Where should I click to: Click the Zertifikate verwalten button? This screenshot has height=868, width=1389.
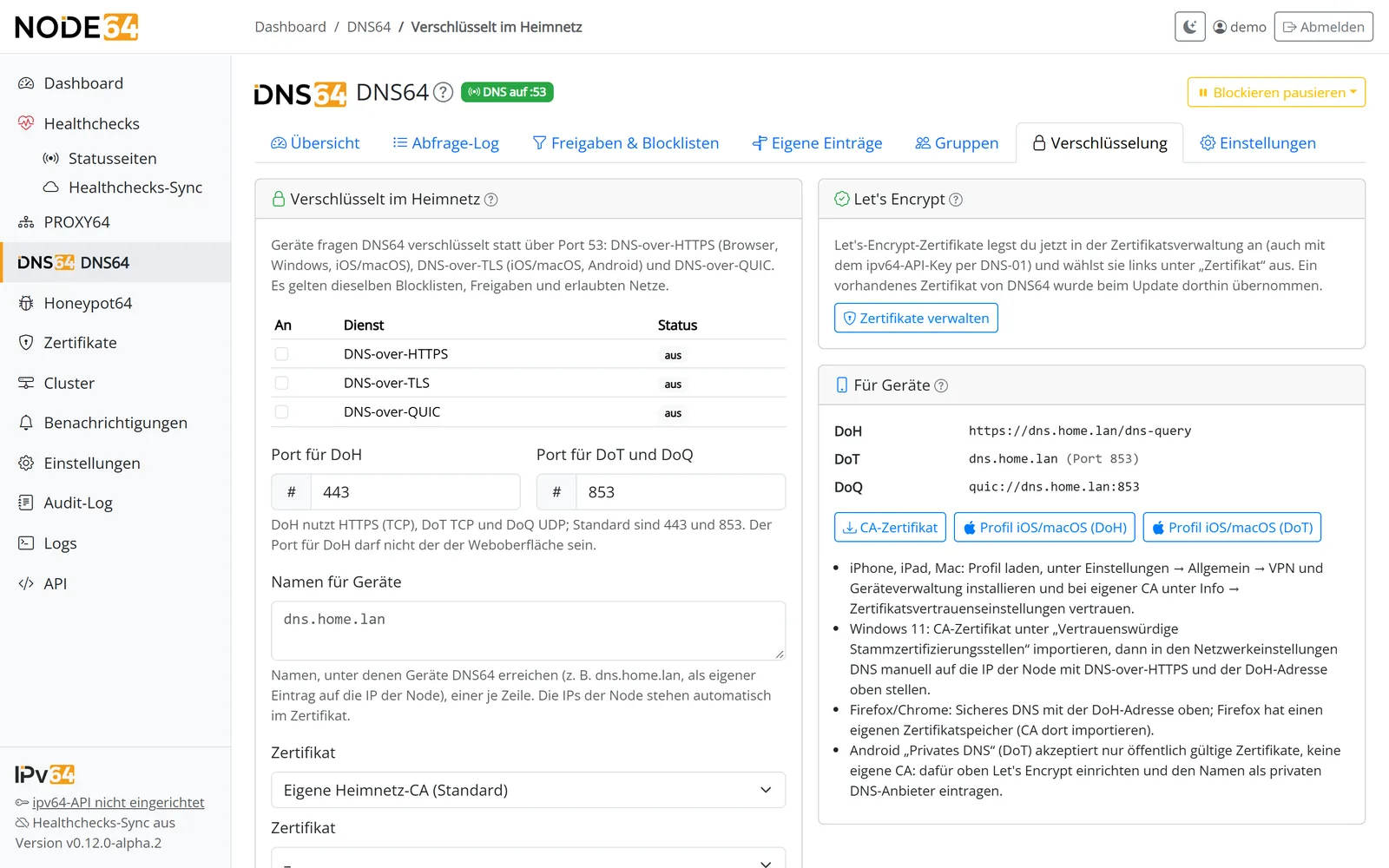(x=916, y=318)
